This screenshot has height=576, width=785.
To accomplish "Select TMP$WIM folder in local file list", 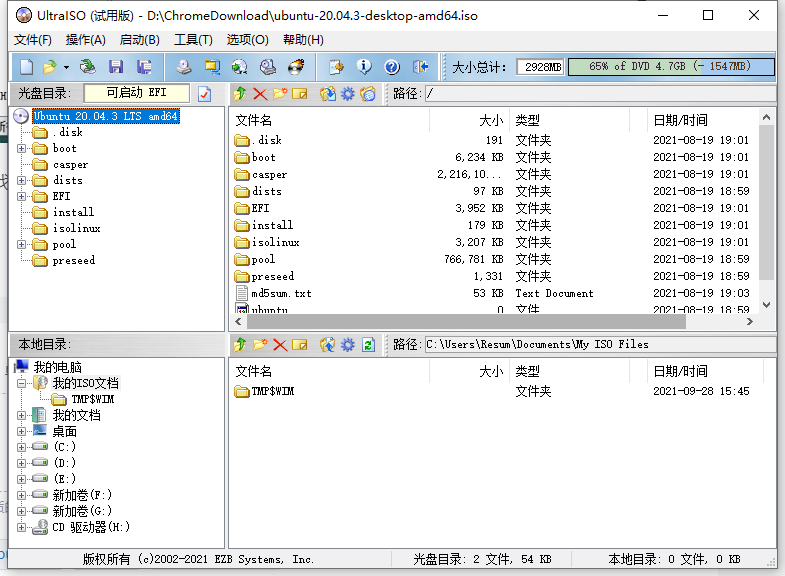I will coord(272,391).
